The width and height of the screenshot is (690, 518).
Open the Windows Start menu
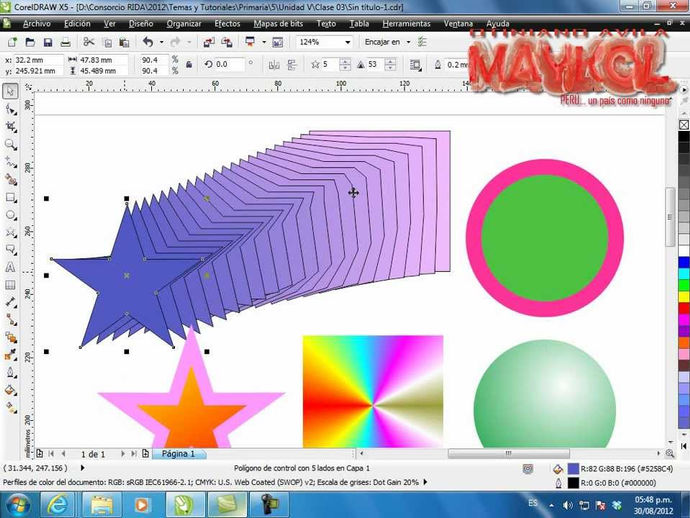(18, 505)
